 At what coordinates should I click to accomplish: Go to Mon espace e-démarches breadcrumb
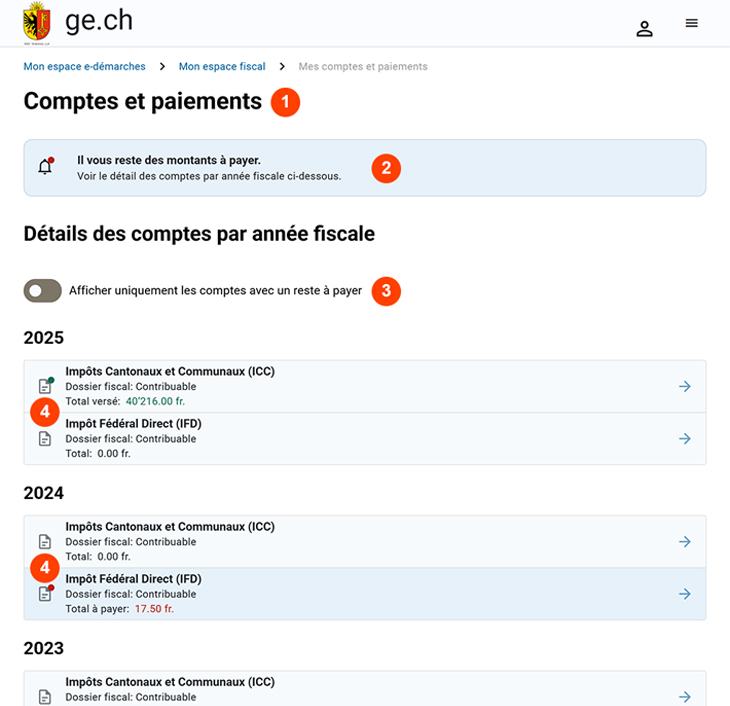(84, 67)
